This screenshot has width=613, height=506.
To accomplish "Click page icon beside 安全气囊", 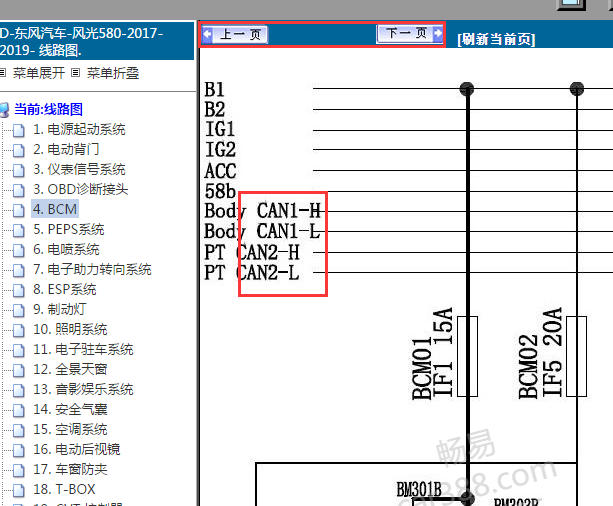I will [18, 410].
